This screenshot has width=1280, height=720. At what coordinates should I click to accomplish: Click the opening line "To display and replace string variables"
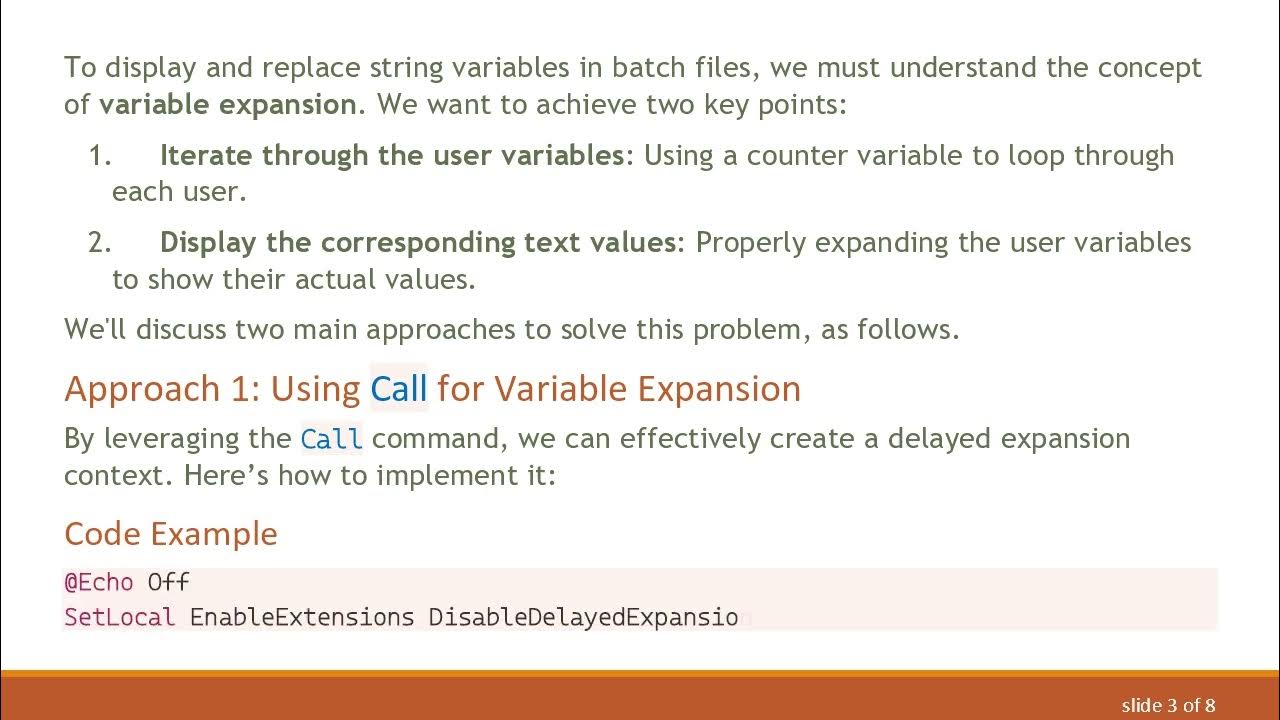(x=632, y=67)
